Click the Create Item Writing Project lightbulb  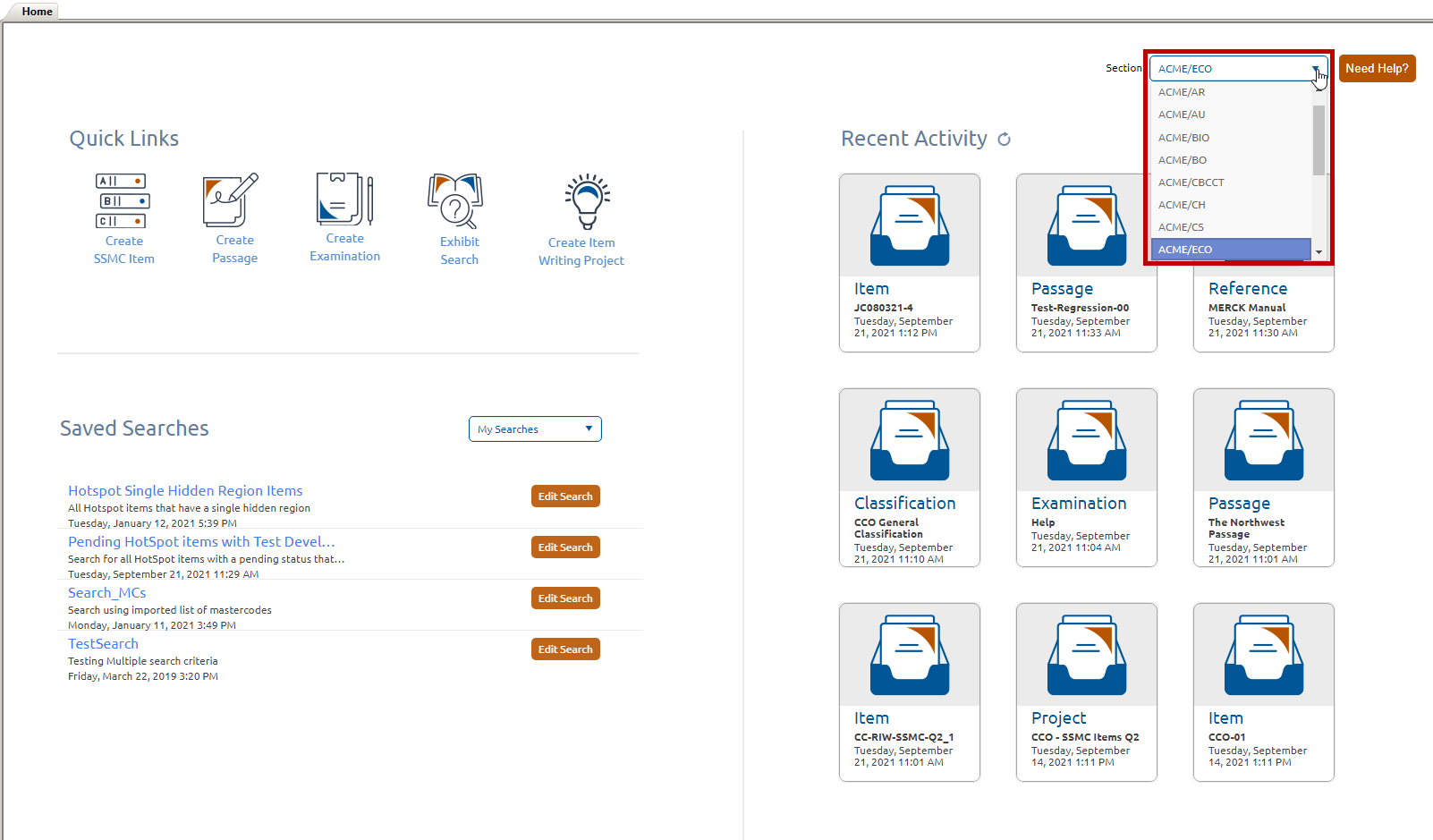(x=587, y=202)
